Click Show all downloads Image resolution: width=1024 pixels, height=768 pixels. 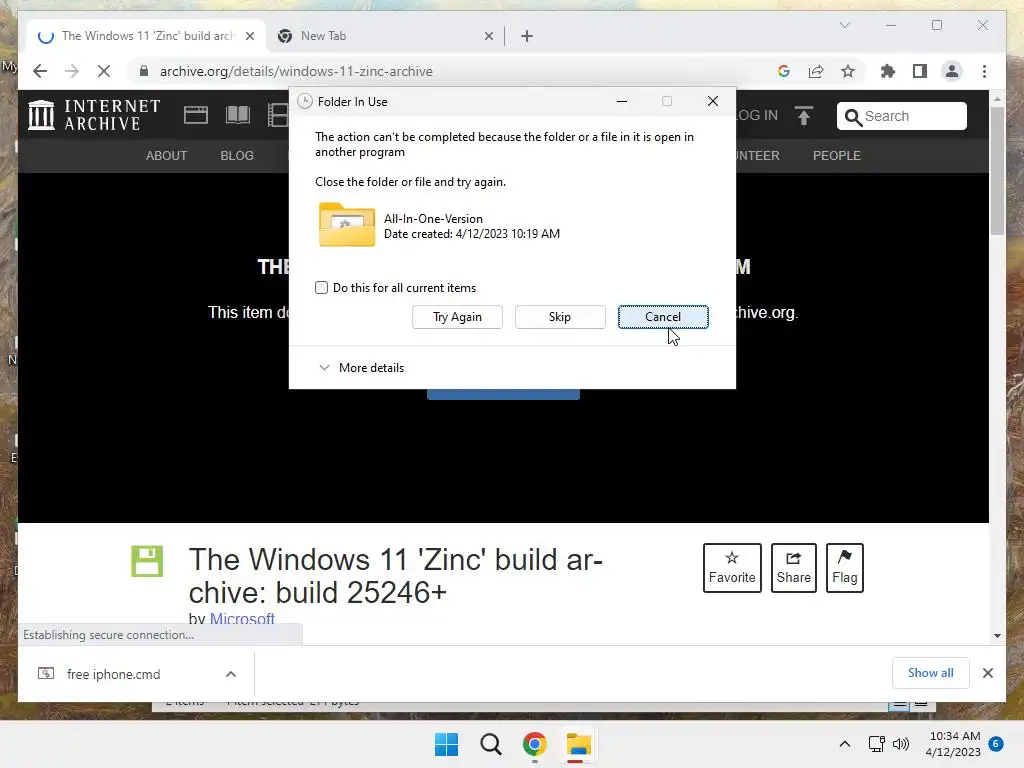(x=930, y=673)
